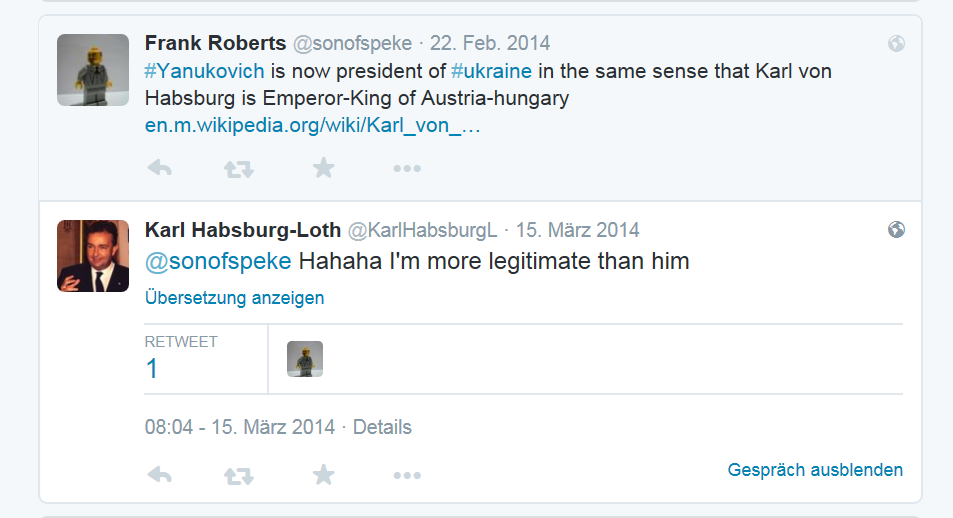The width and height of the screenshot is (953, 518).
Task: Click globe icon on Karl Habsburg-Loth's tweet
Action: coord(896,230)
